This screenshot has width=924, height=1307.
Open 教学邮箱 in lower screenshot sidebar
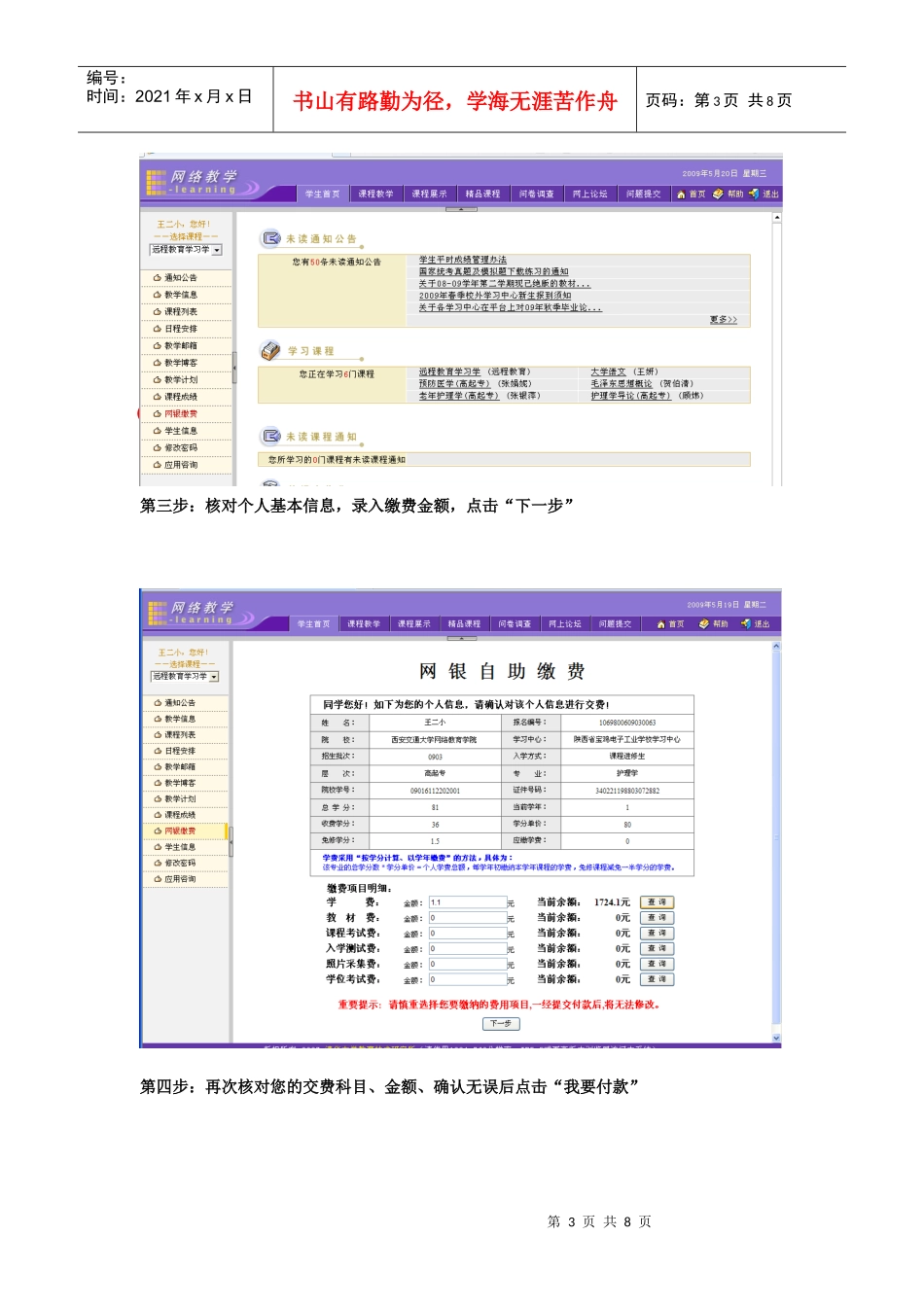(180, 767)
